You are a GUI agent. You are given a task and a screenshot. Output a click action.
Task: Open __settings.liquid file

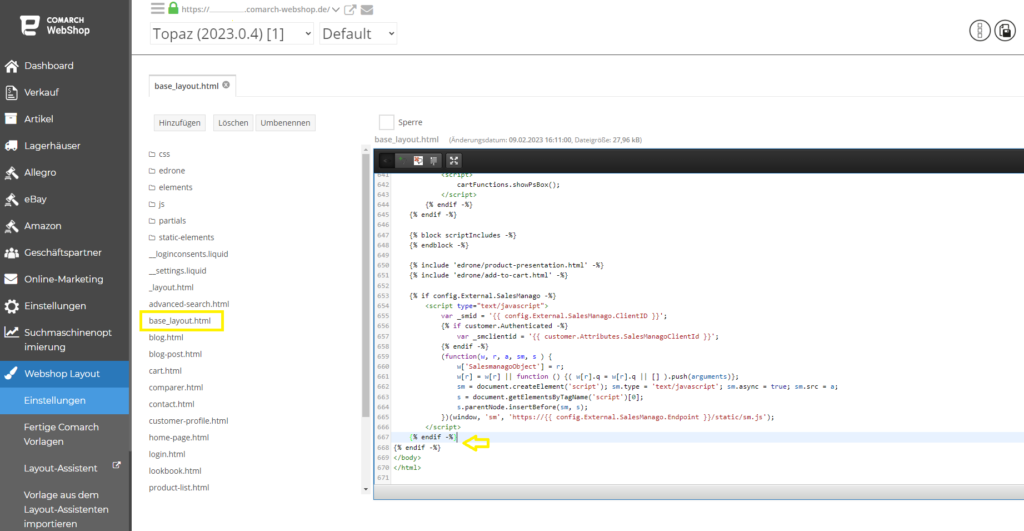177,270
